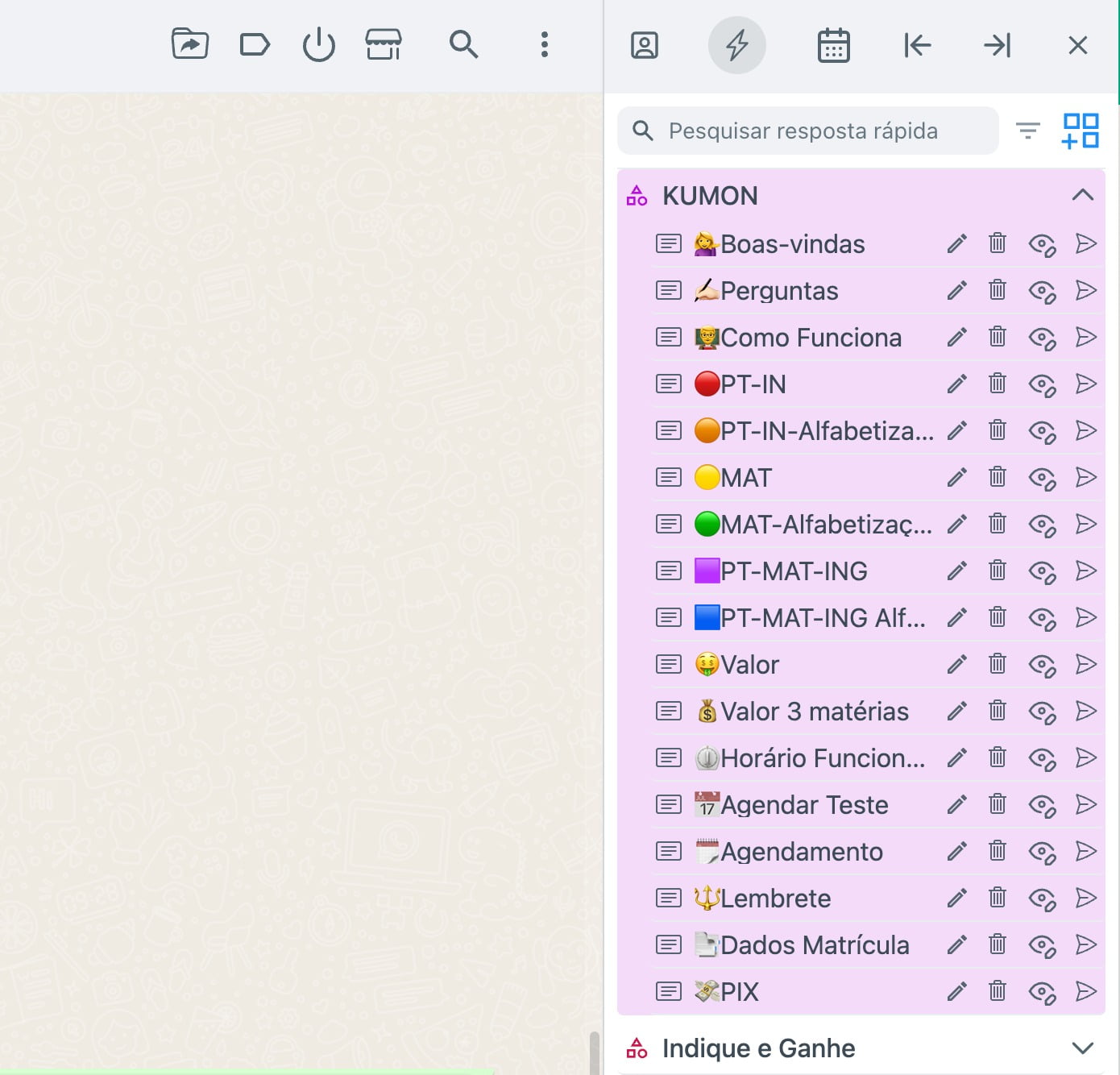Image resolution: width=1120 pixels, height=1075 pixels.
Task: Toggle preview eye for PIX reply
Action: pyautogui.click(x=1042, y=992)
